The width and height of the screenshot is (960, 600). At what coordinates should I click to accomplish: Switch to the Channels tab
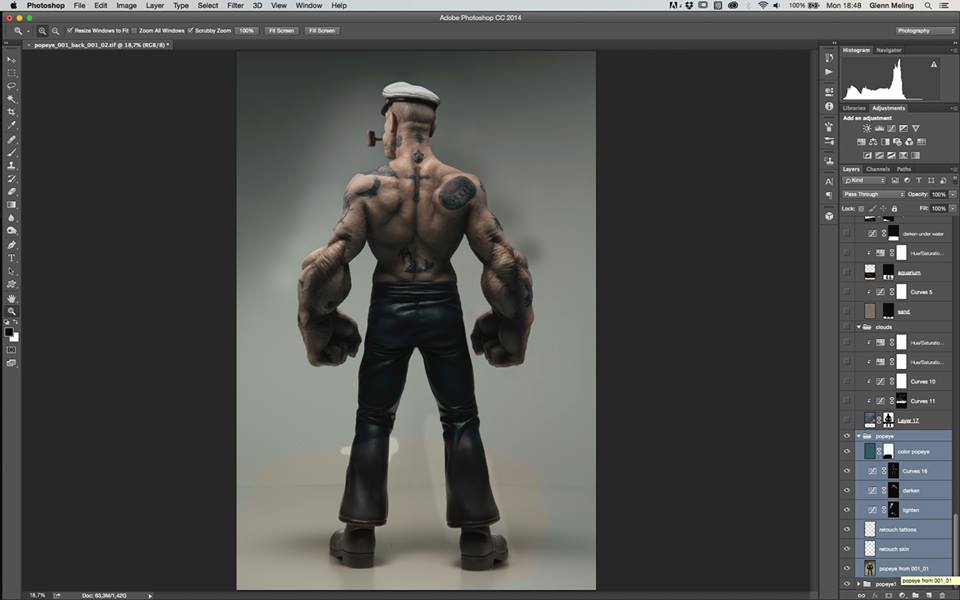pyautogui.click(x=878, y=169)
